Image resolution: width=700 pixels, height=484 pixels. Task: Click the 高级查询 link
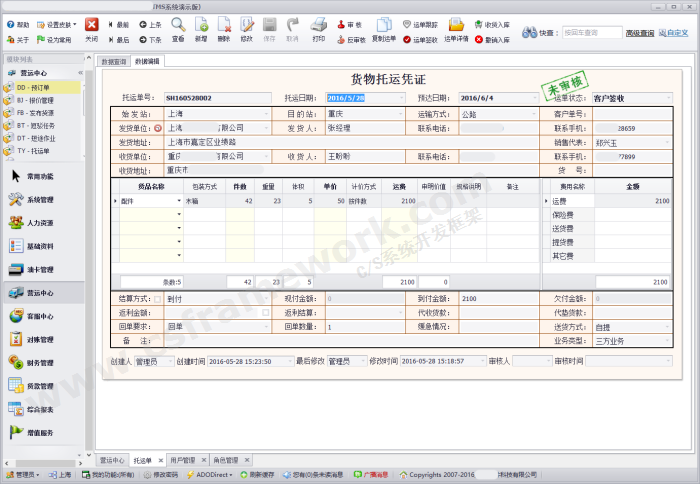coord(640,33)
